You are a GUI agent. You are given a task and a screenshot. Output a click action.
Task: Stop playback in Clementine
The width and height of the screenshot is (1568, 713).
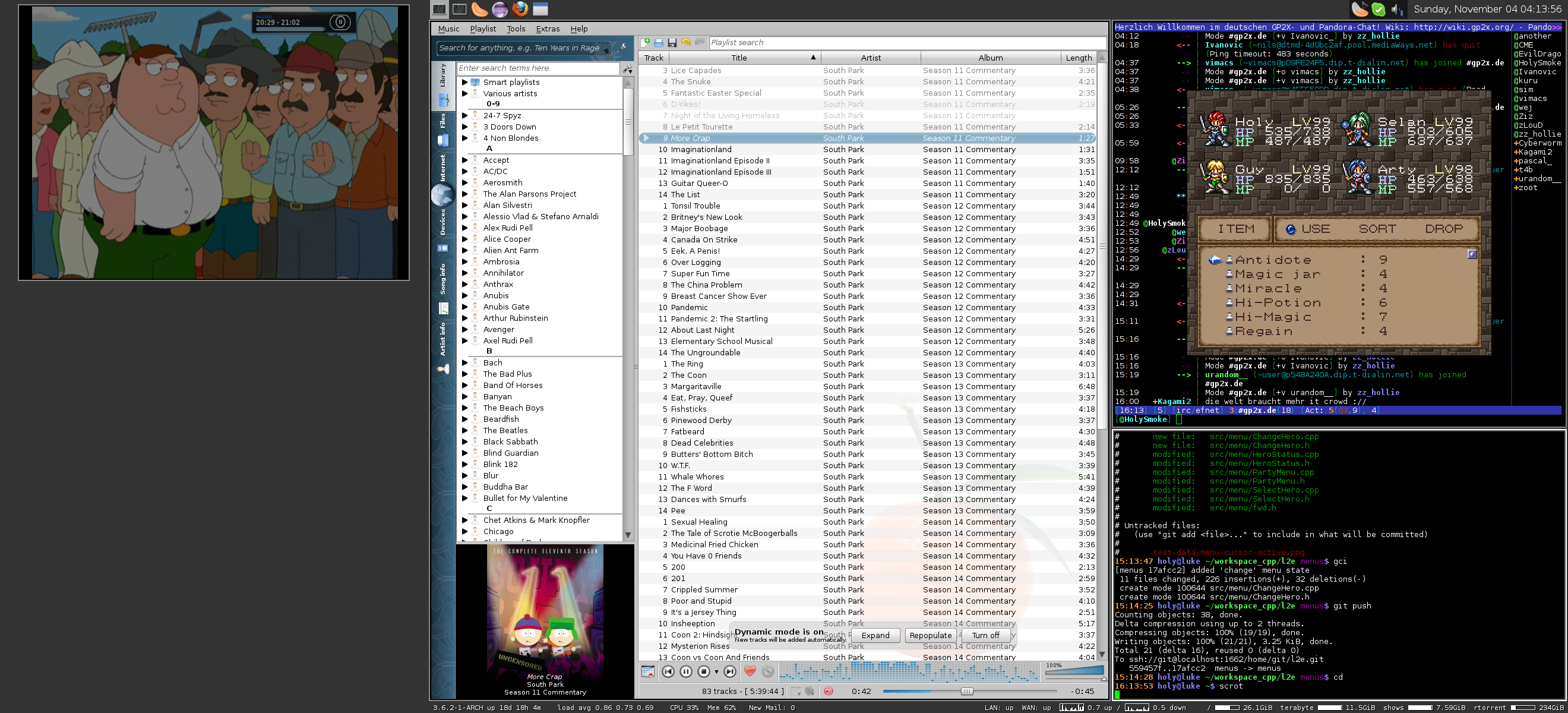[x=704, y=671]
